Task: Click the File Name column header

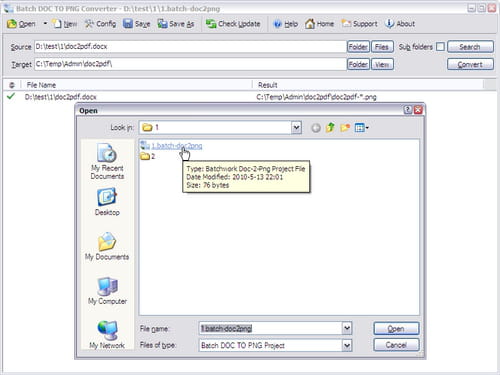Action: pyautogui.click(x=137, y=85)
